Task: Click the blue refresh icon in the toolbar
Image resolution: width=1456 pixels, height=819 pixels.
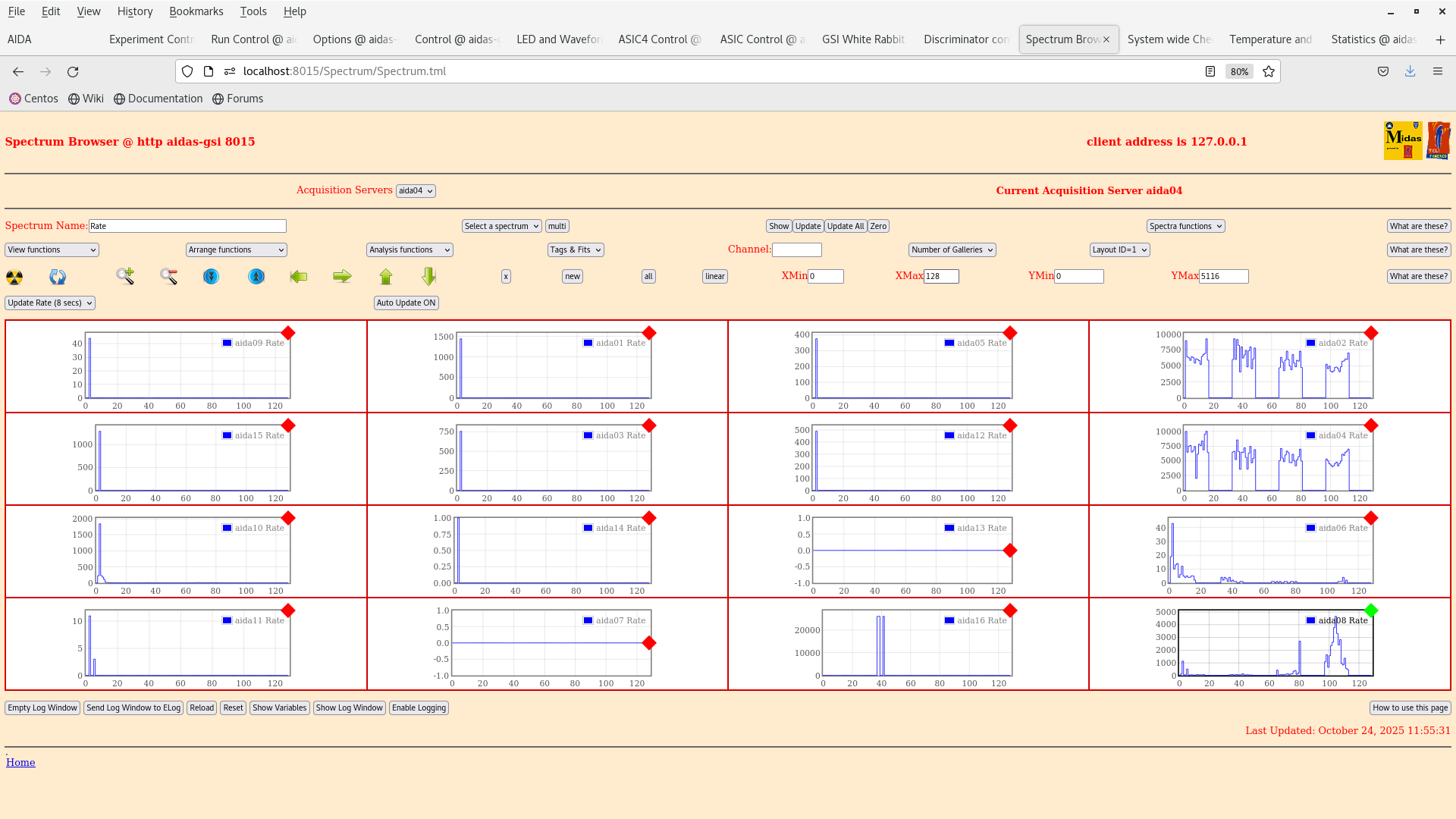Action: pyautogui.click(x=58, y=278)
